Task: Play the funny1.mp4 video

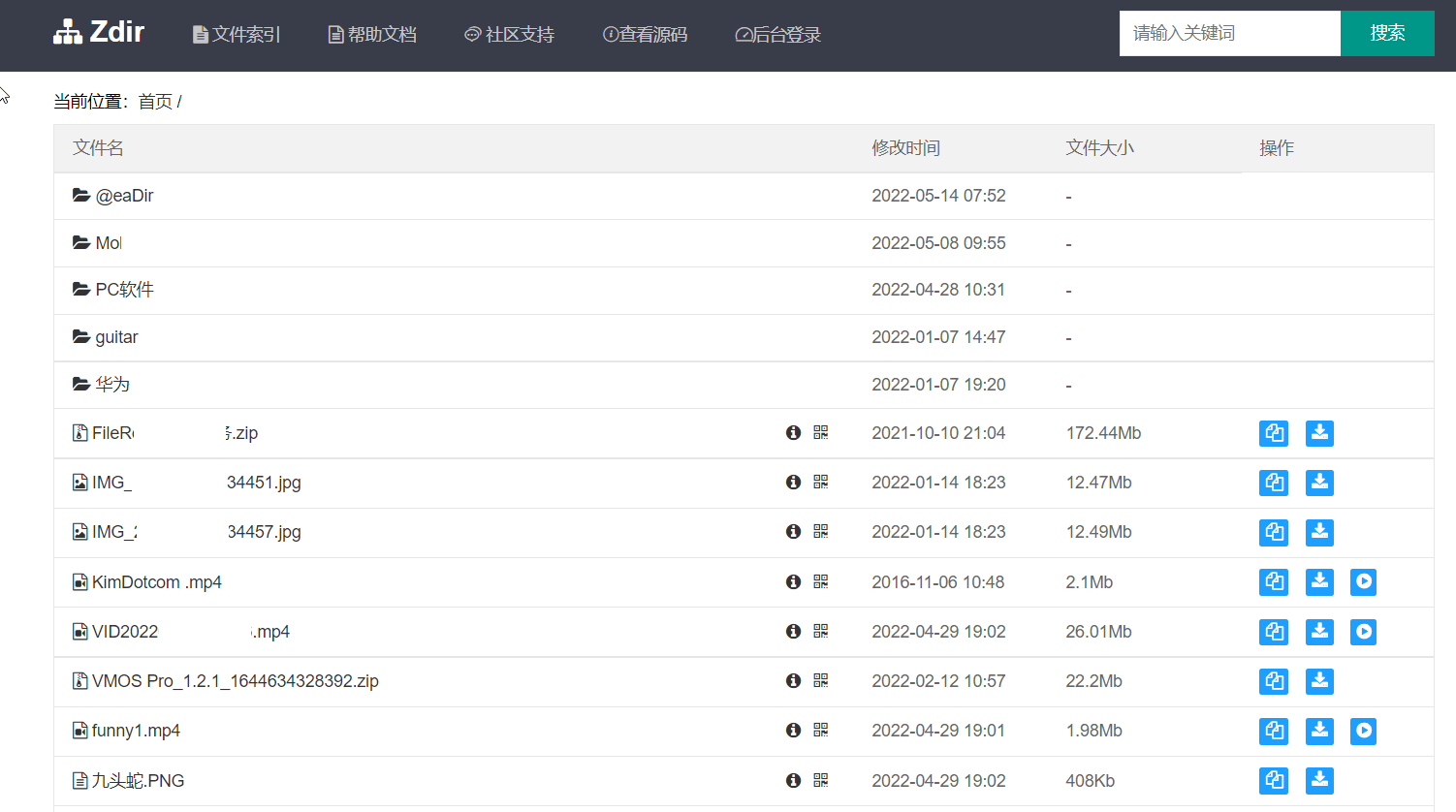Action: (1364, 731)
